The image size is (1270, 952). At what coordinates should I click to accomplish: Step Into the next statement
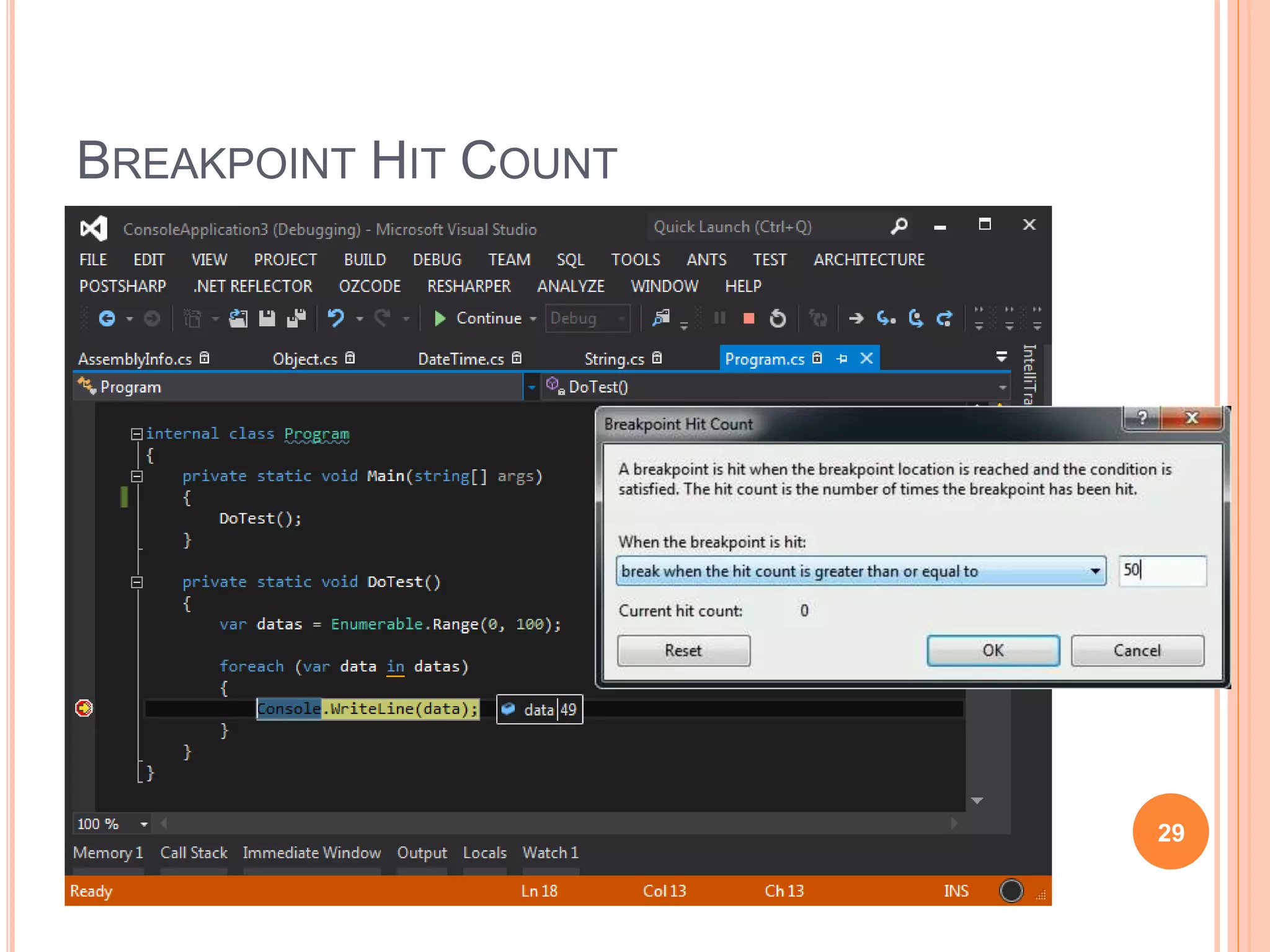886,319
